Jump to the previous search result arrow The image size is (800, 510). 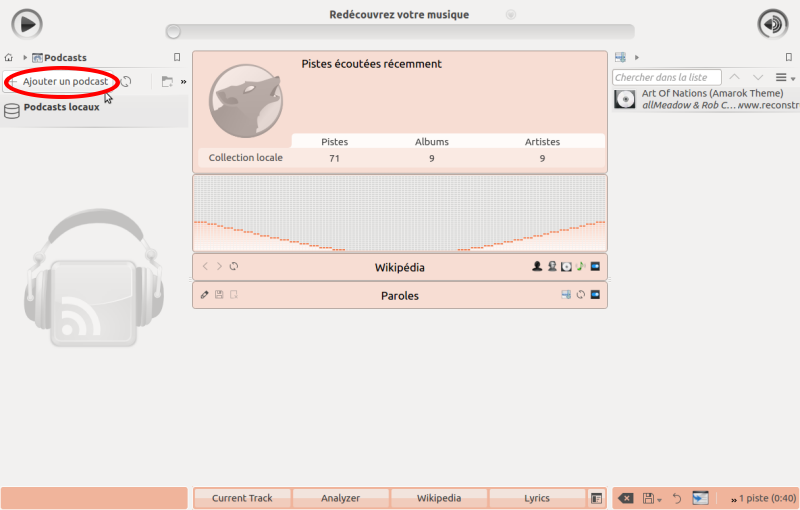734,78
